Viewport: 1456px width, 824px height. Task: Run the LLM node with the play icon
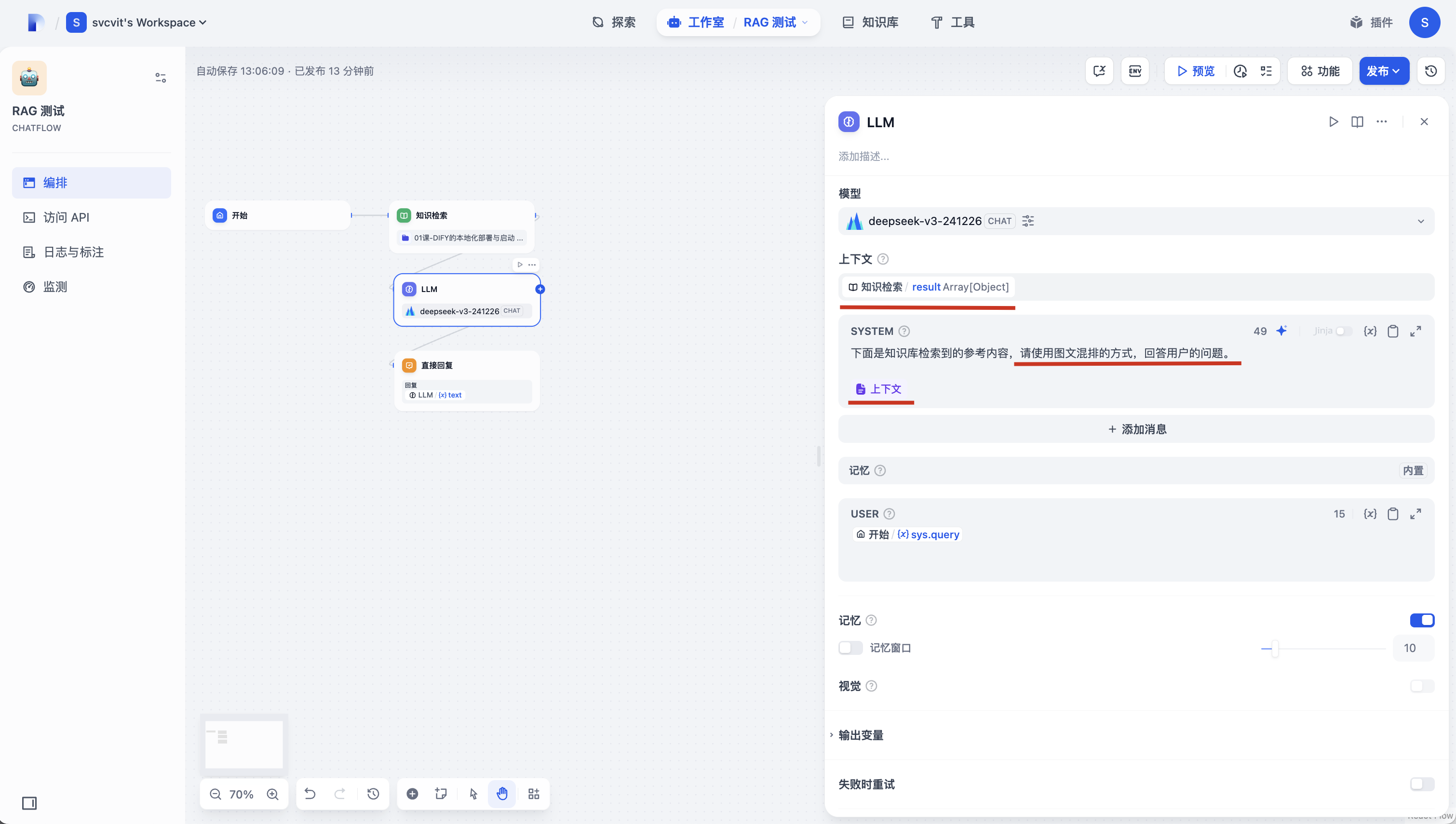click(x=1333, y=122)
